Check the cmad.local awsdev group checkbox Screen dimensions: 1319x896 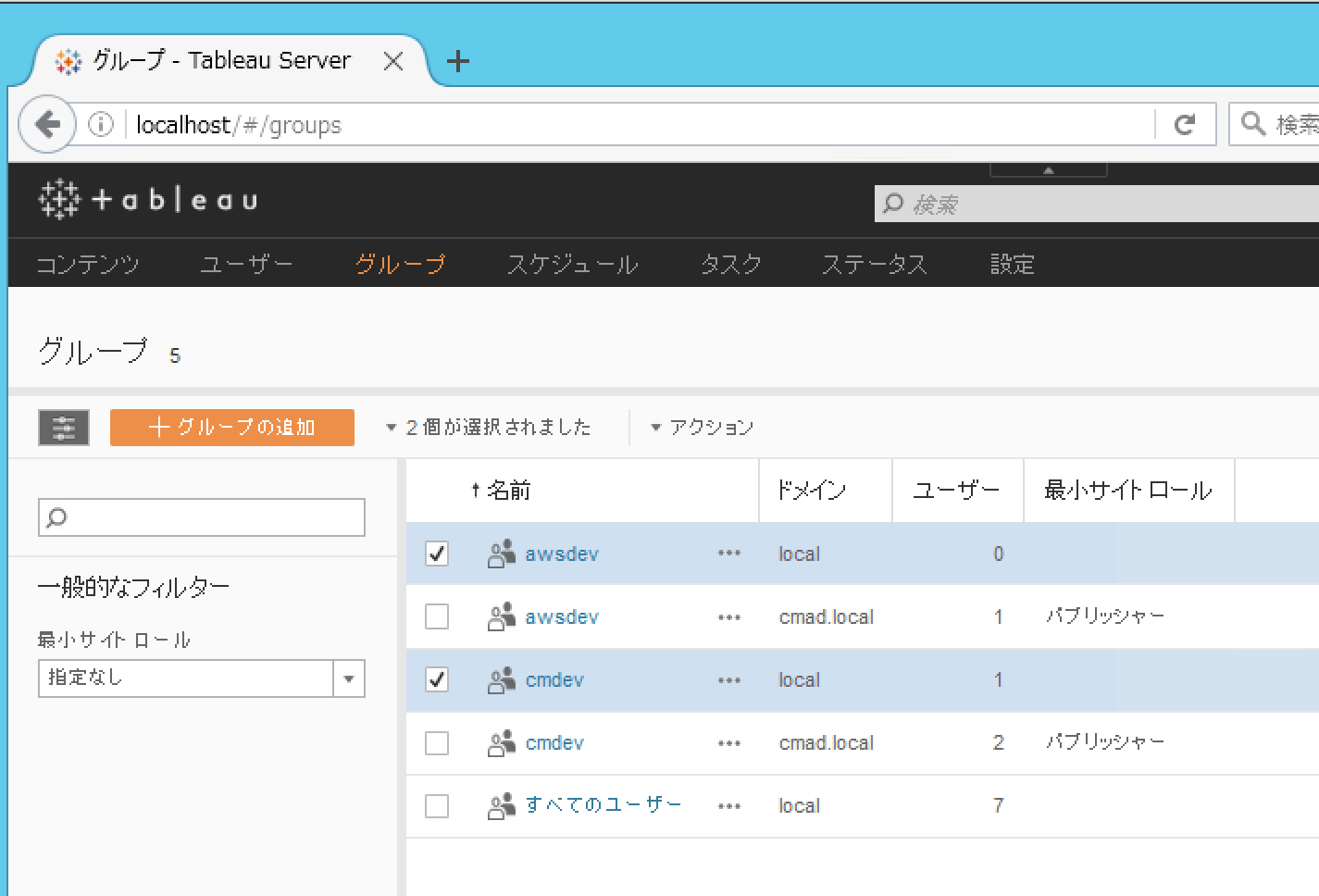437,616
